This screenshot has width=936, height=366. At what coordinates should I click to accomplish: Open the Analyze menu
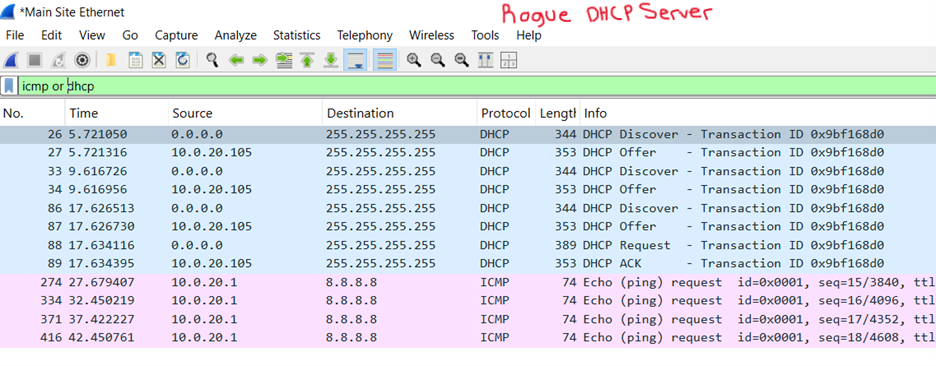point(235,35)
